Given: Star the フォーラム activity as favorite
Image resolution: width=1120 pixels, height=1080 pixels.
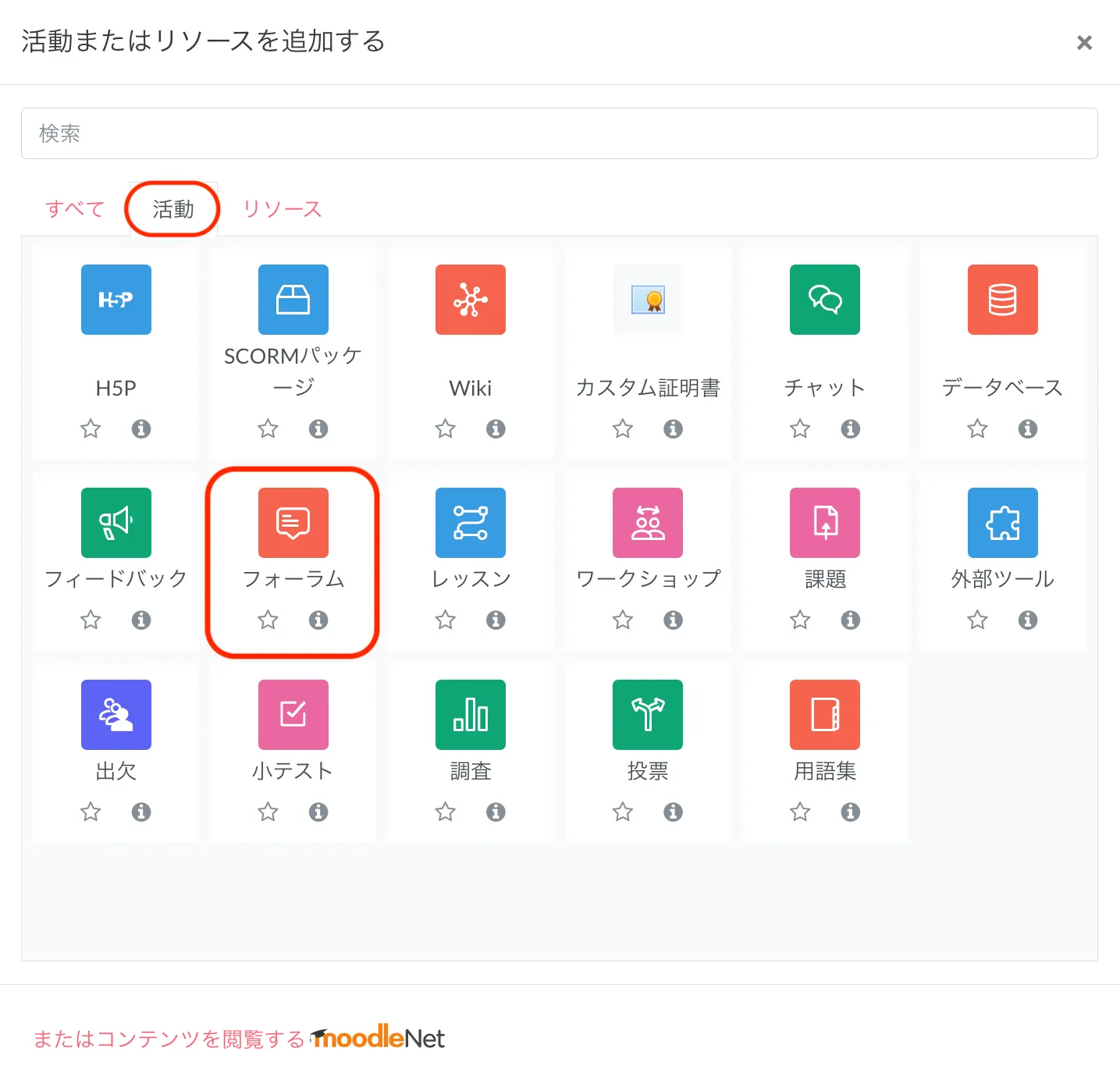Looking at the screenshot, I should (268, 620).
